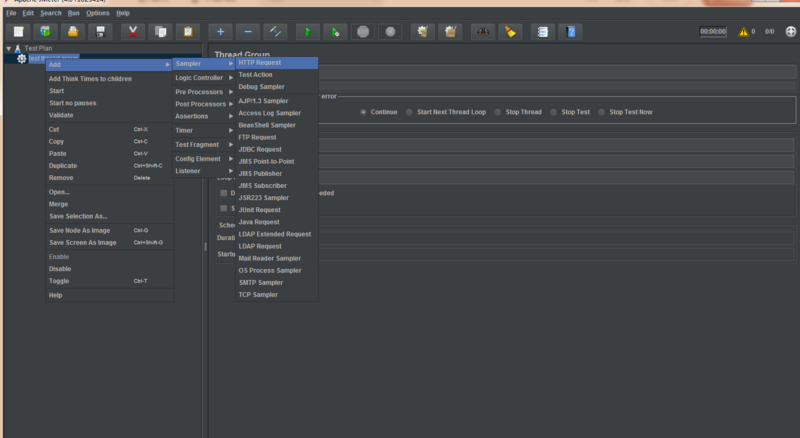Open the Logic Controller submenu

204,78
